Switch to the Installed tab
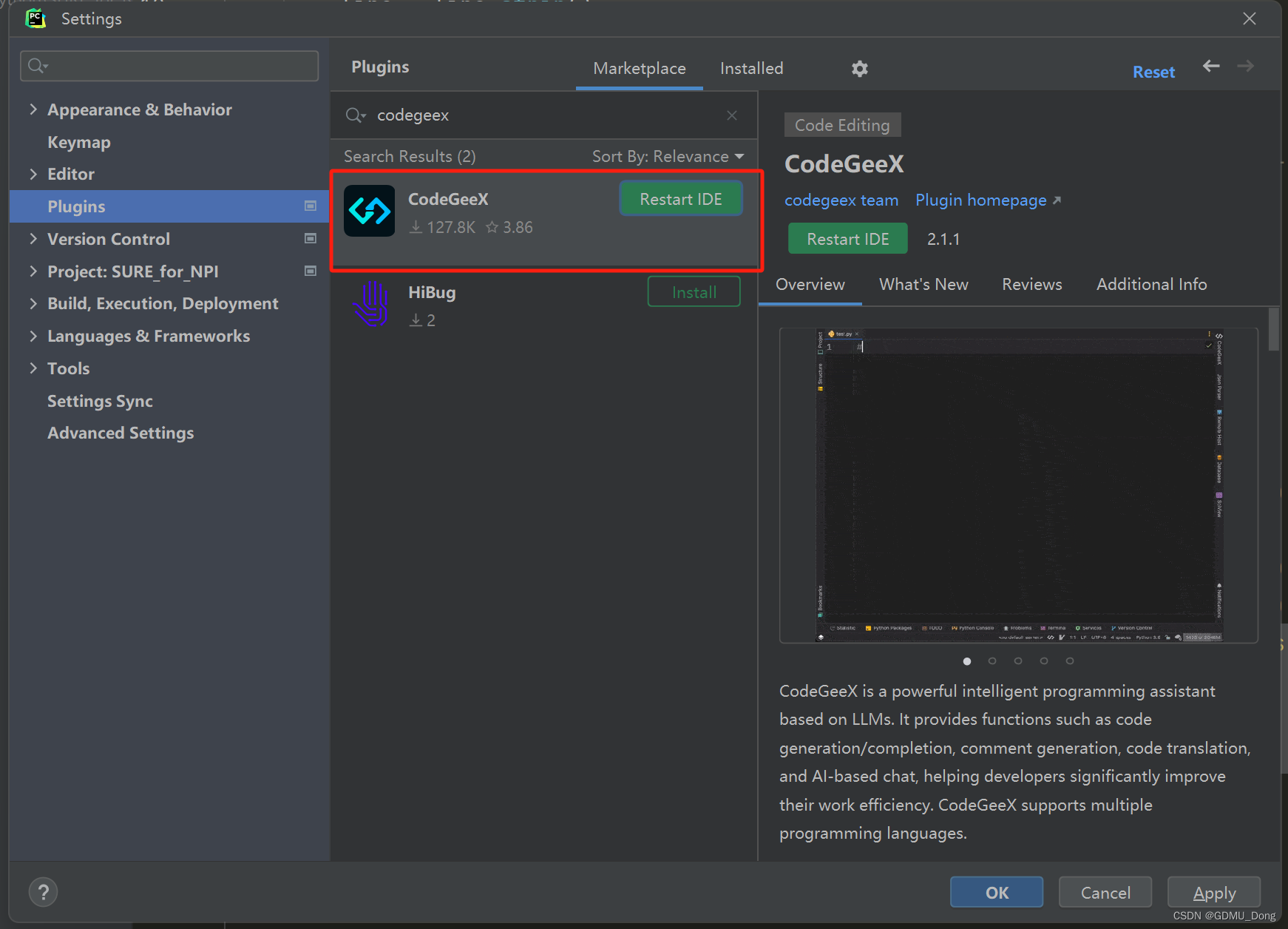The image size is (1288, 929). coord(751,69)
